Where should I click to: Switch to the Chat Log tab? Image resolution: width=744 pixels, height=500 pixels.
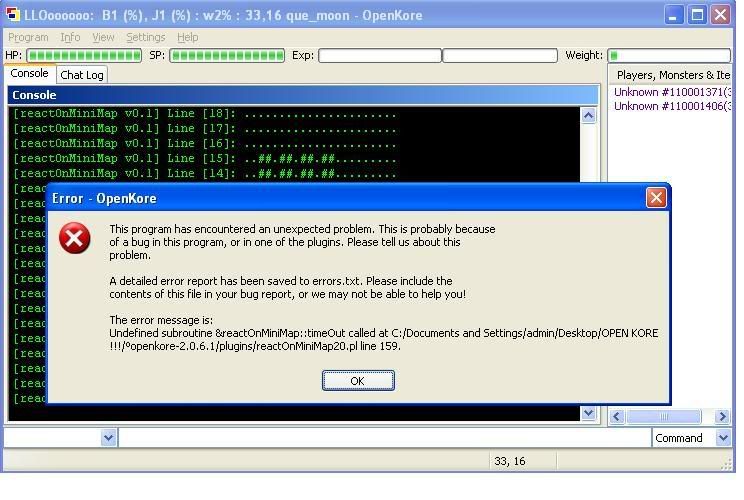pyautogui.click(x=82, y=75)
